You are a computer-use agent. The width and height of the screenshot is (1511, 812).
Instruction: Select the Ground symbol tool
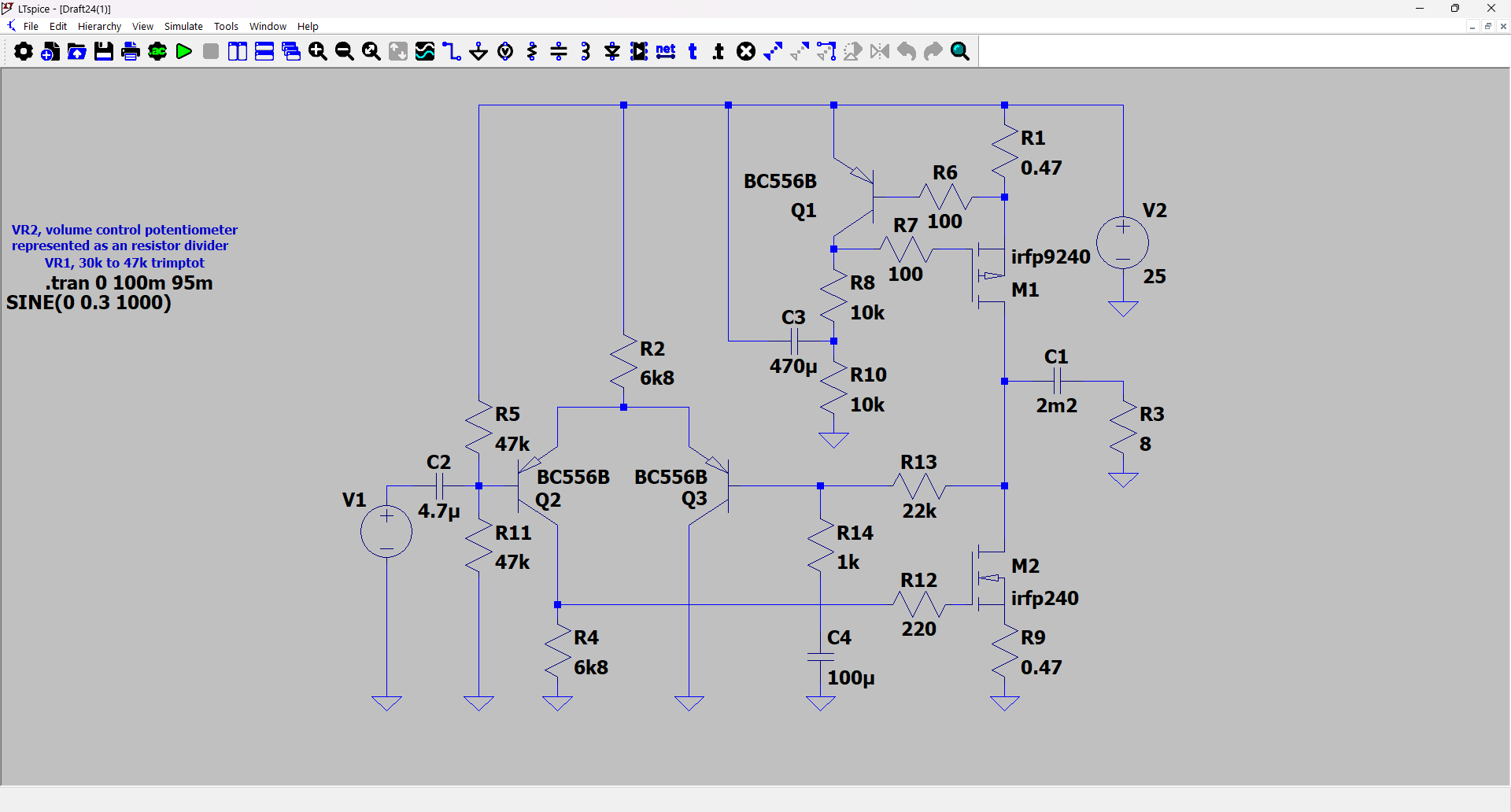478,52
